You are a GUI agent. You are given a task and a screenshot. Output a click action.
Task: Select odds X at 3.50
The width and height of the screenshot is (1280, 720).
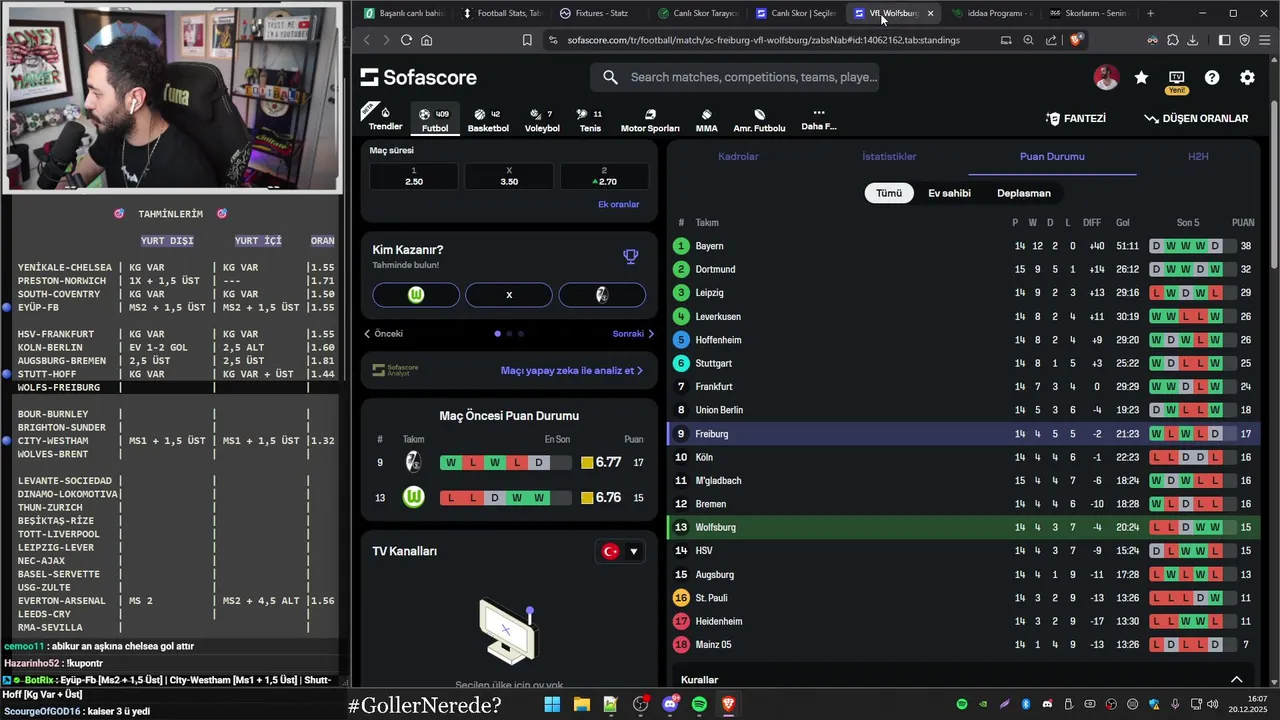509,176
